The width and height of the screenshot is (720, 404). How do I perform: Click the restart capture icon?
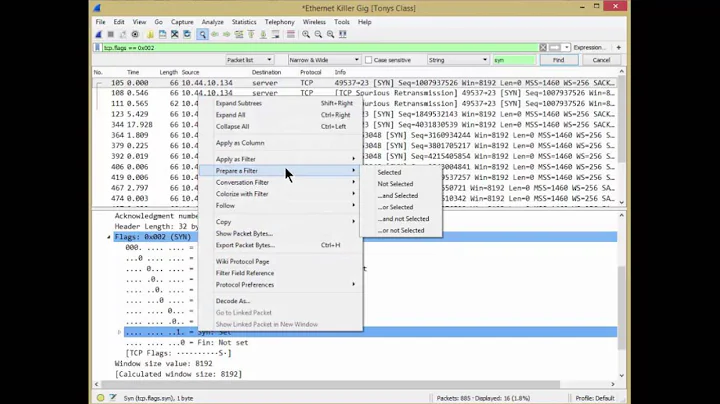(x=123, y=34)
